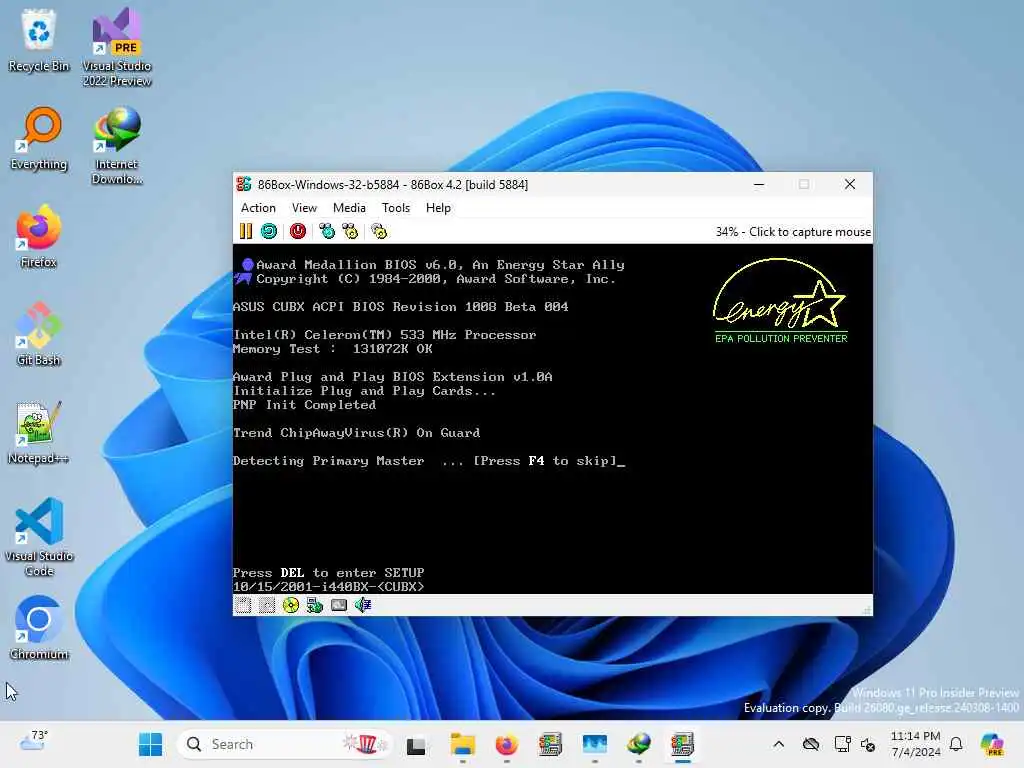The height and width of the screenshot is (768, 1024).
Task: Select the Visual Studio Code desktop shortcut
Action: tap(39, 537)
